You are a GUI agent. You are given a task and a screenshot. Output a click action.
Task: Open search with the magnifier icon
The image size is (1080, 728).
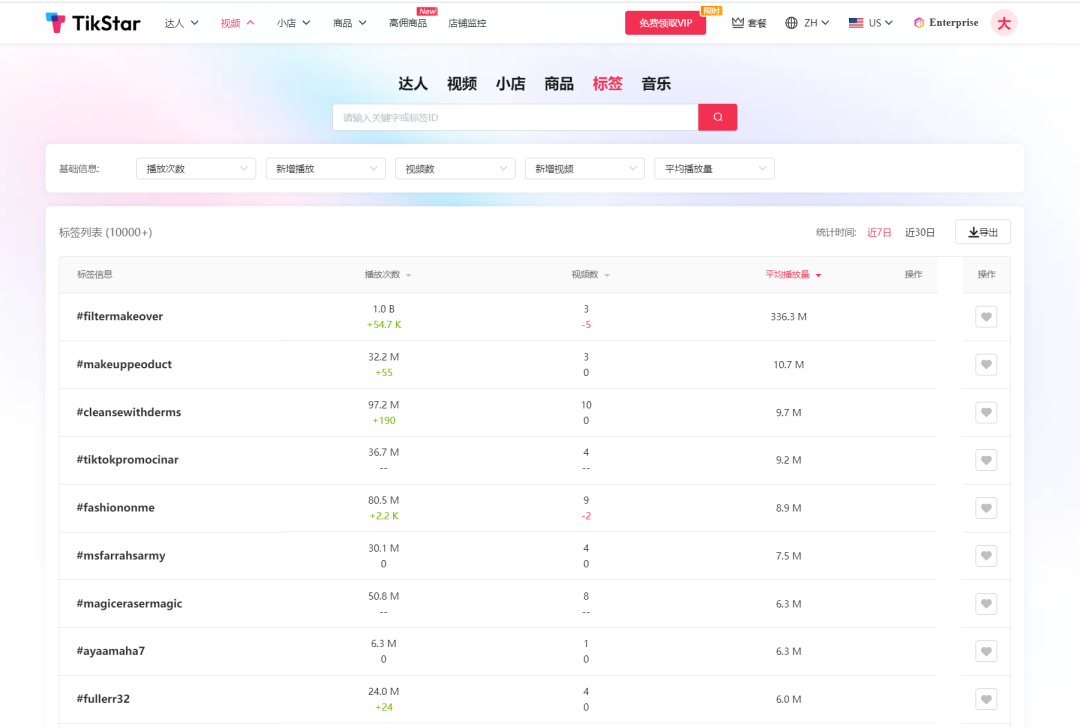[x=717, y=117]
